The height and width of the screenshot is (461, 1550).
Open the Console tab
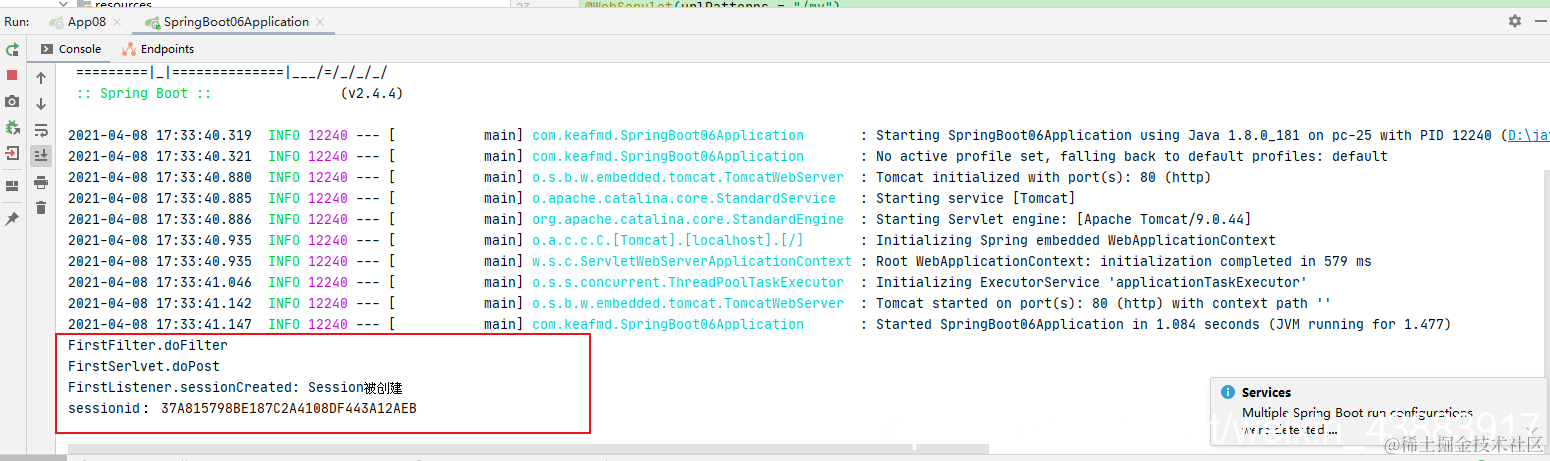[x=70, y=49]
